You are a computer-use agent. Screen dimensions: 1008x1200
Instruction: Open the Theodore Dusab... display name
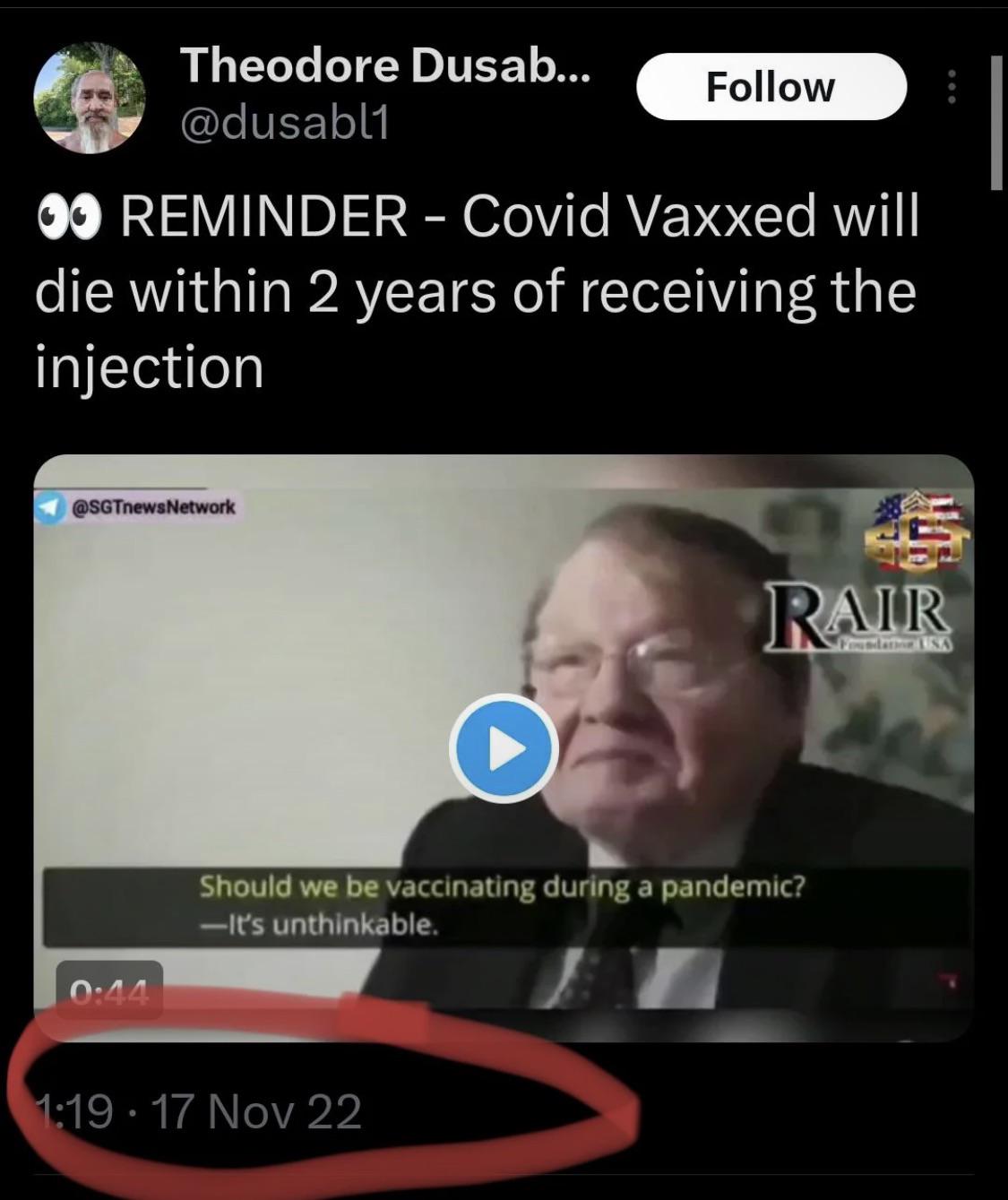[x=385, y=65]
